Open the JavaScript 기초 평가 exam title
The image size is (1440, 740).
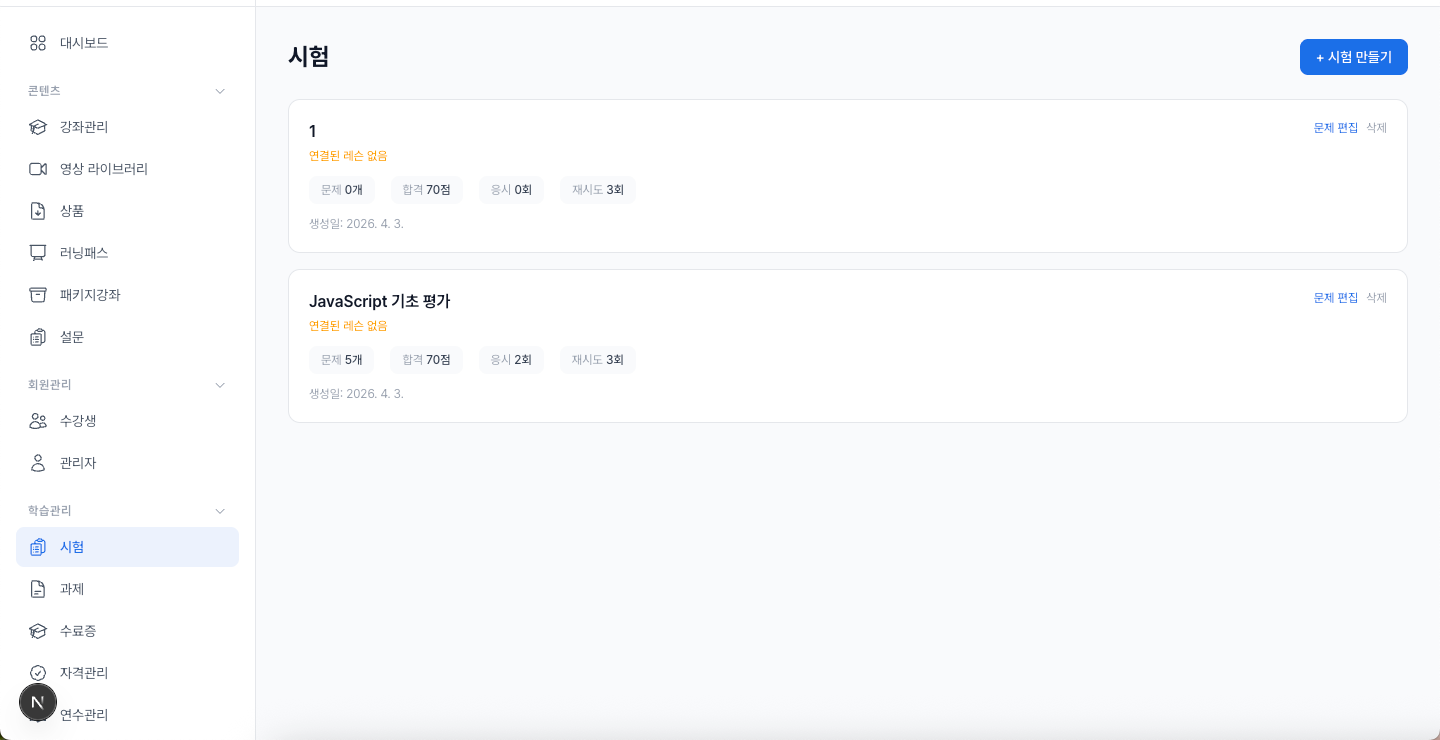point(380,301)
